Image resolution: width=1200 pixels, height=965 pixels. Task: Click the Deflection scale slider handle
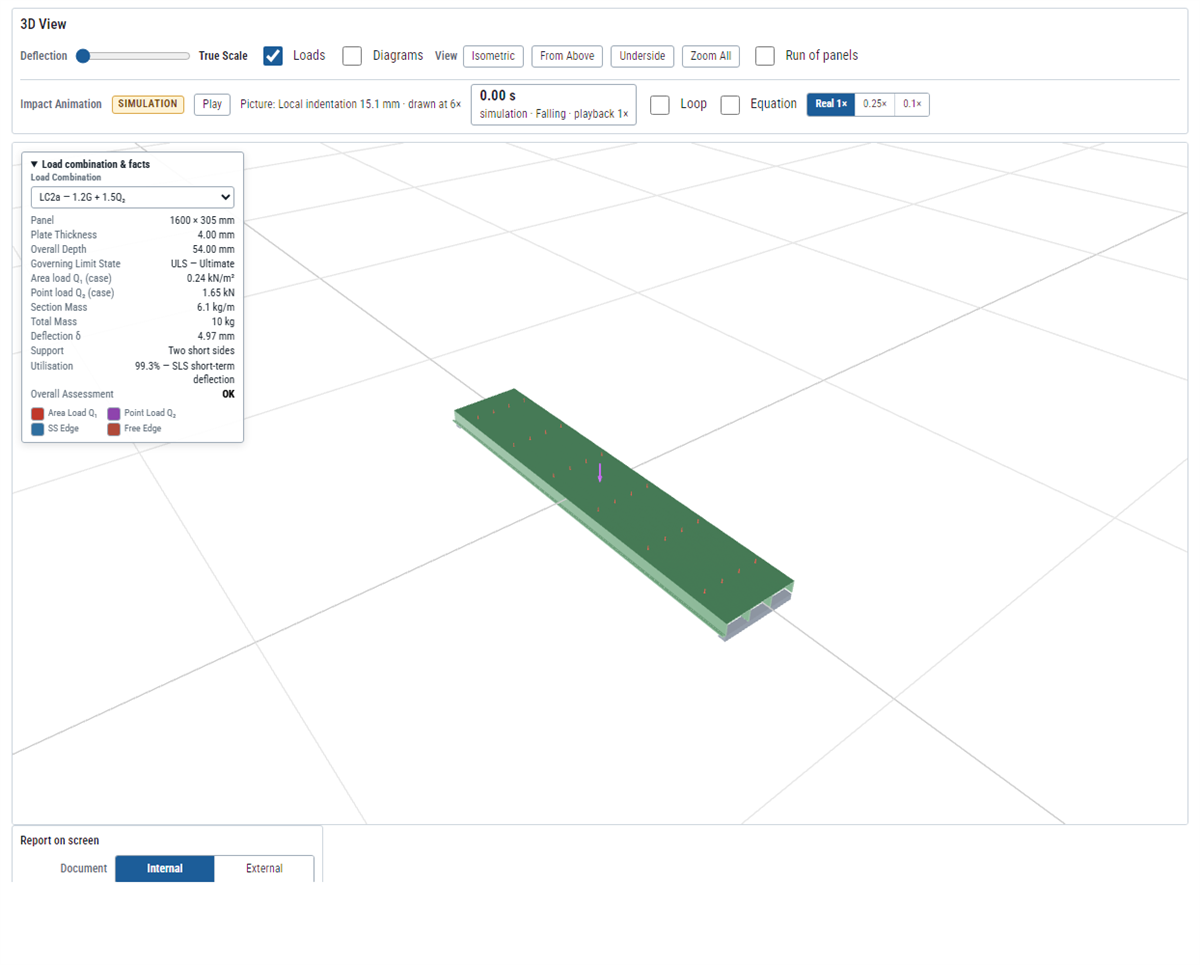pyautogui.click(x=83, y=56)
